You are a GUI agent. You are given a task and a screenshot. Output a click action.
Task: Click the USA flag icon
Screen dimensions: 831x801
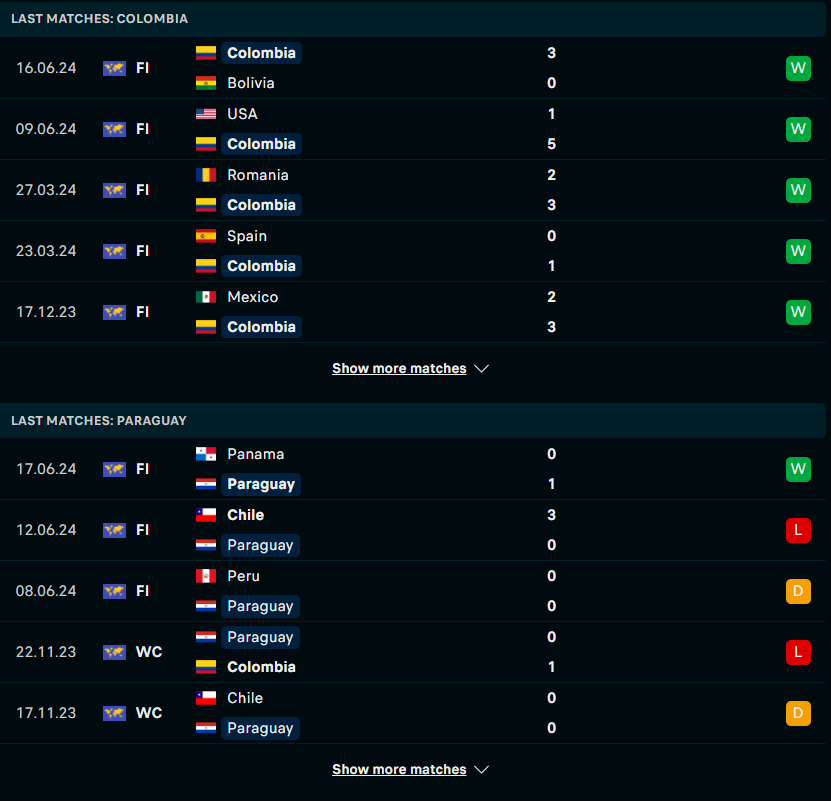(x=206, y=114)
